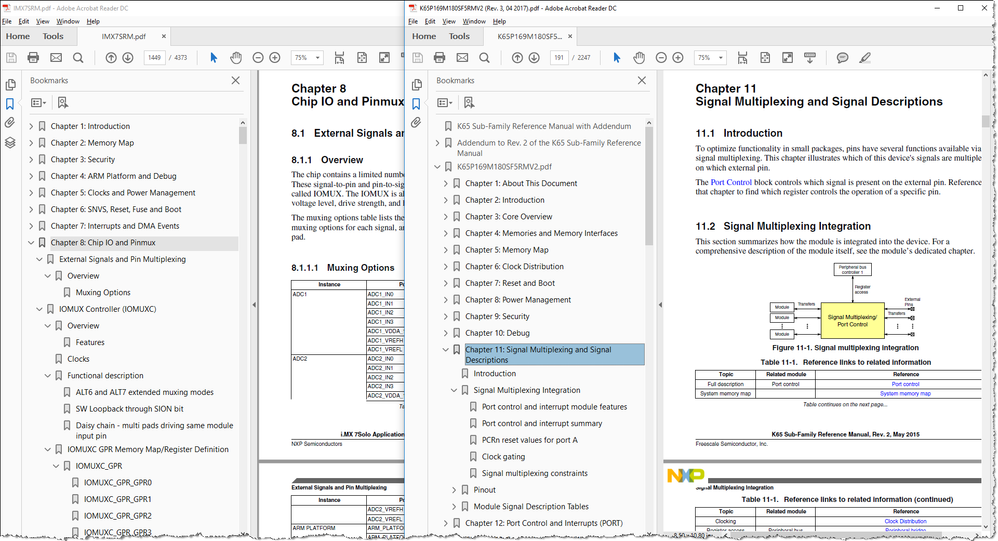Collapse Chapter 11 Signal Multiplexing bookmark
The image size is (998, 541).
pos(446,349)
